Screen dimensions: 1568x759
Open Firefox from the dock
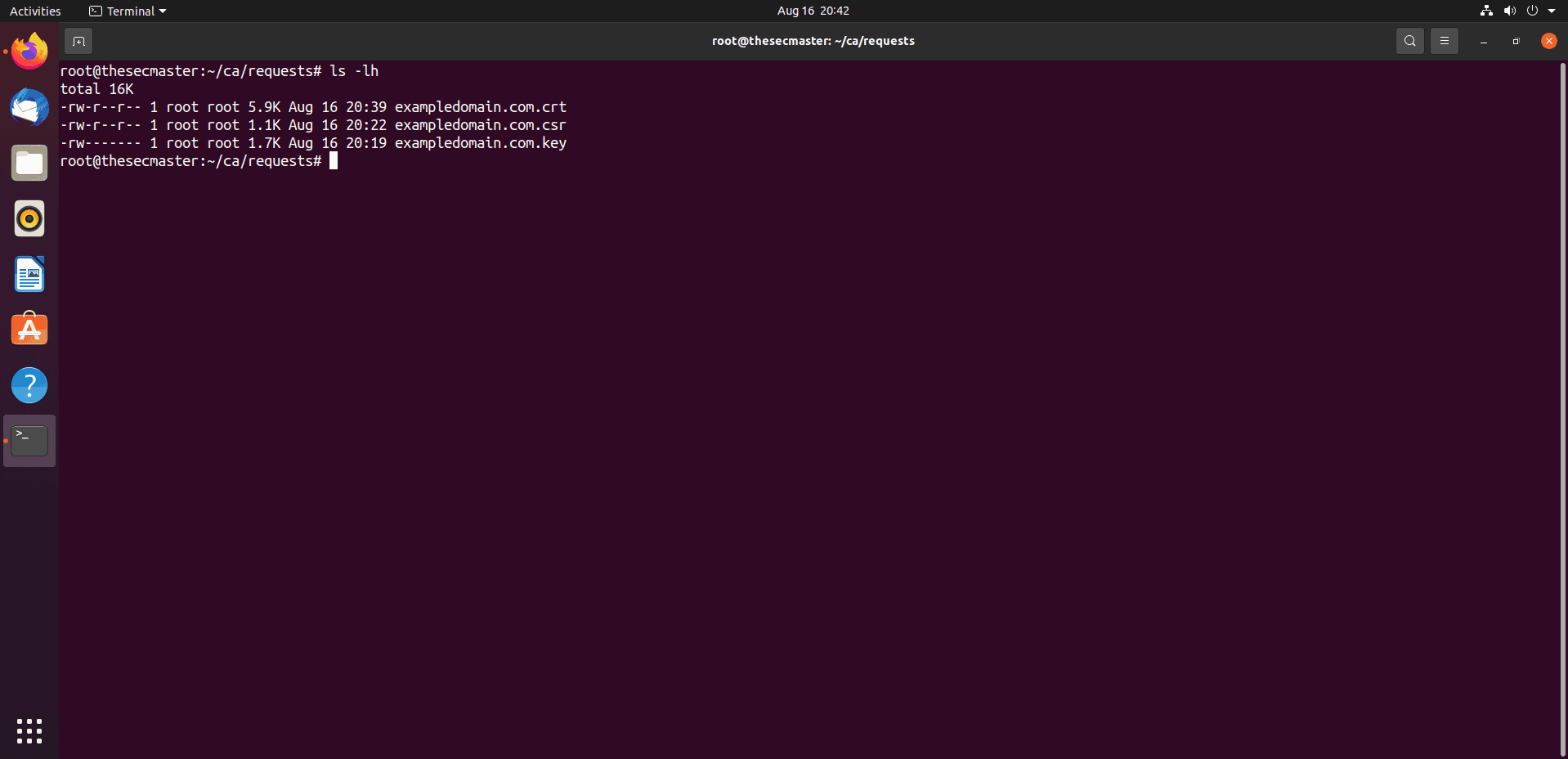coord(29,52)
